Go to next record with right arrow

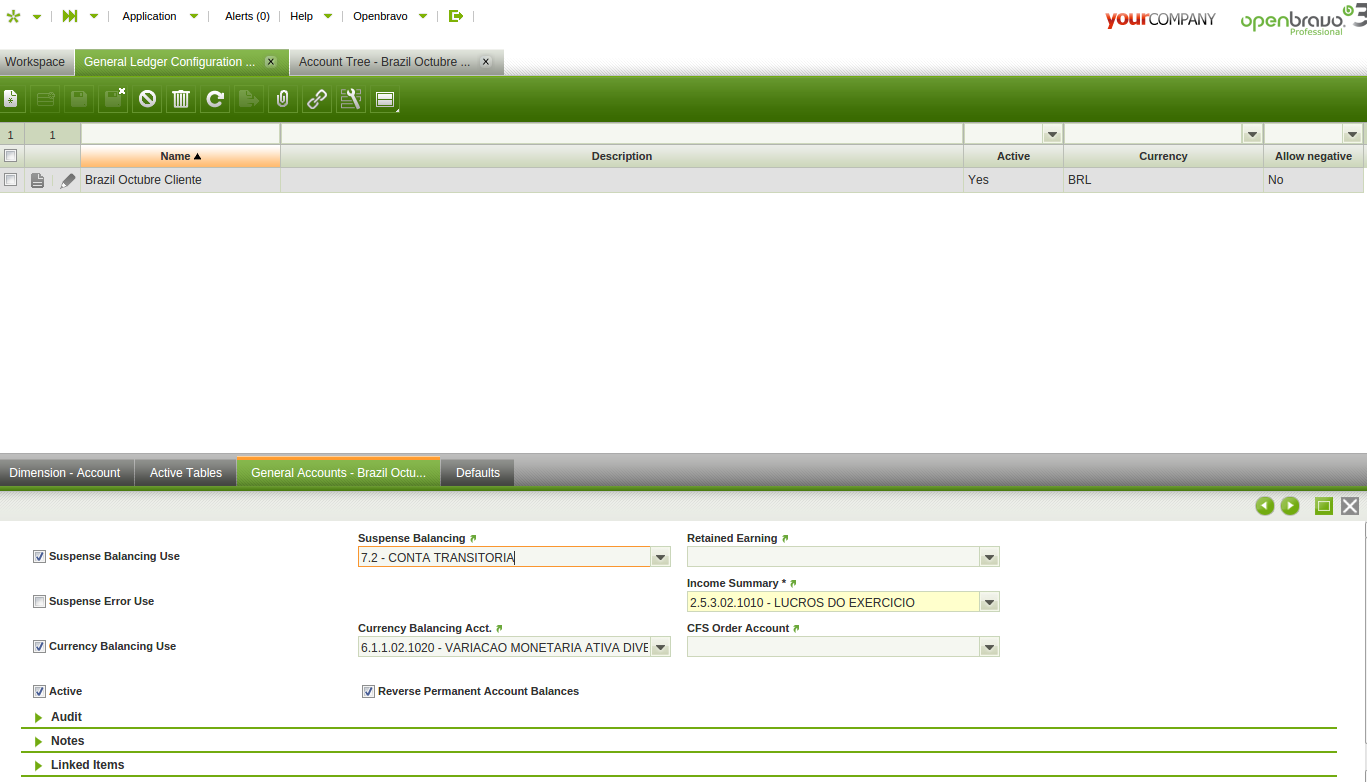[1290, 506]
